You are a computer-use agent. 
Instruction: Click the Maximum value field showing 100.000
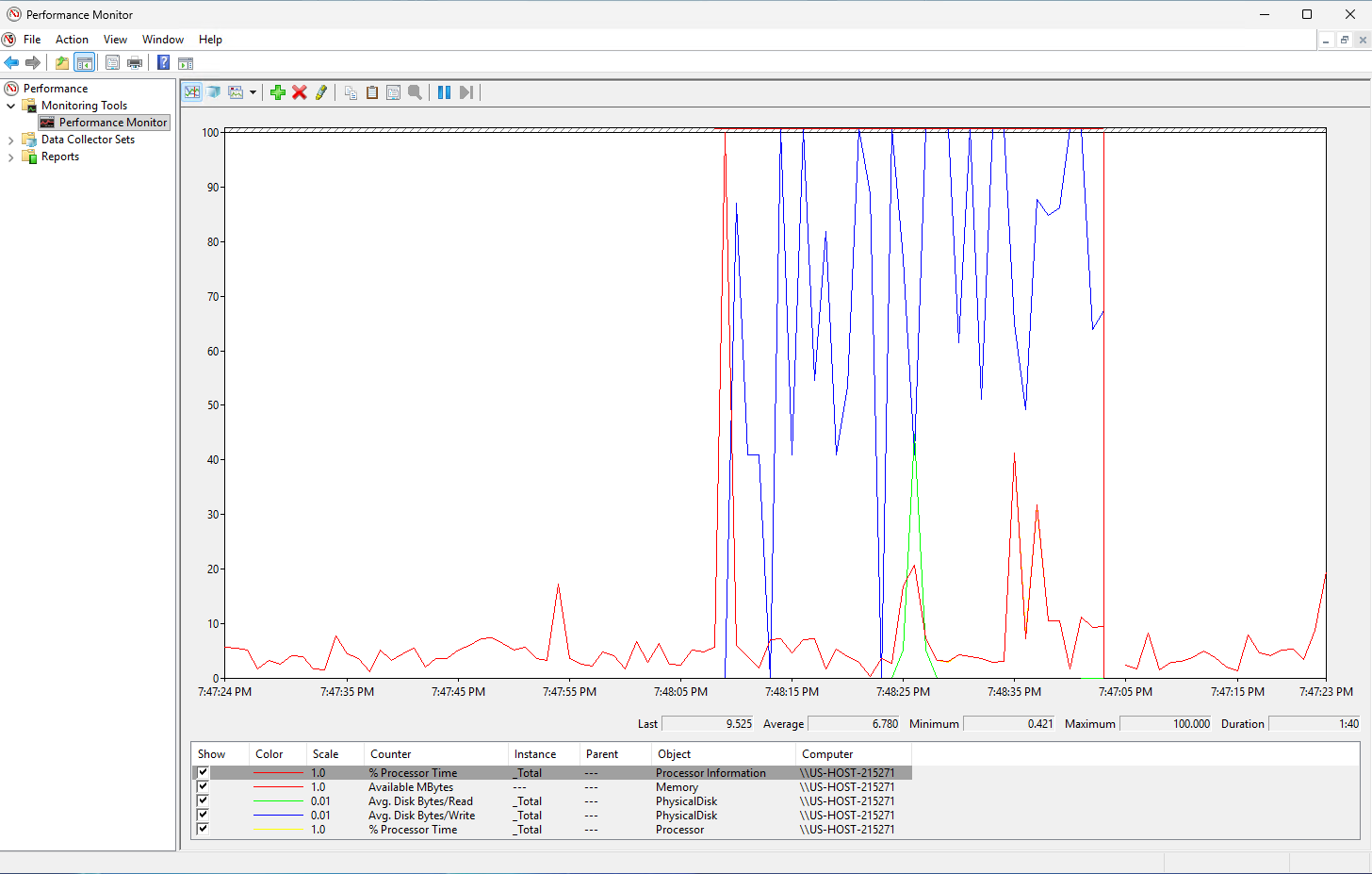pos(1165,724)
